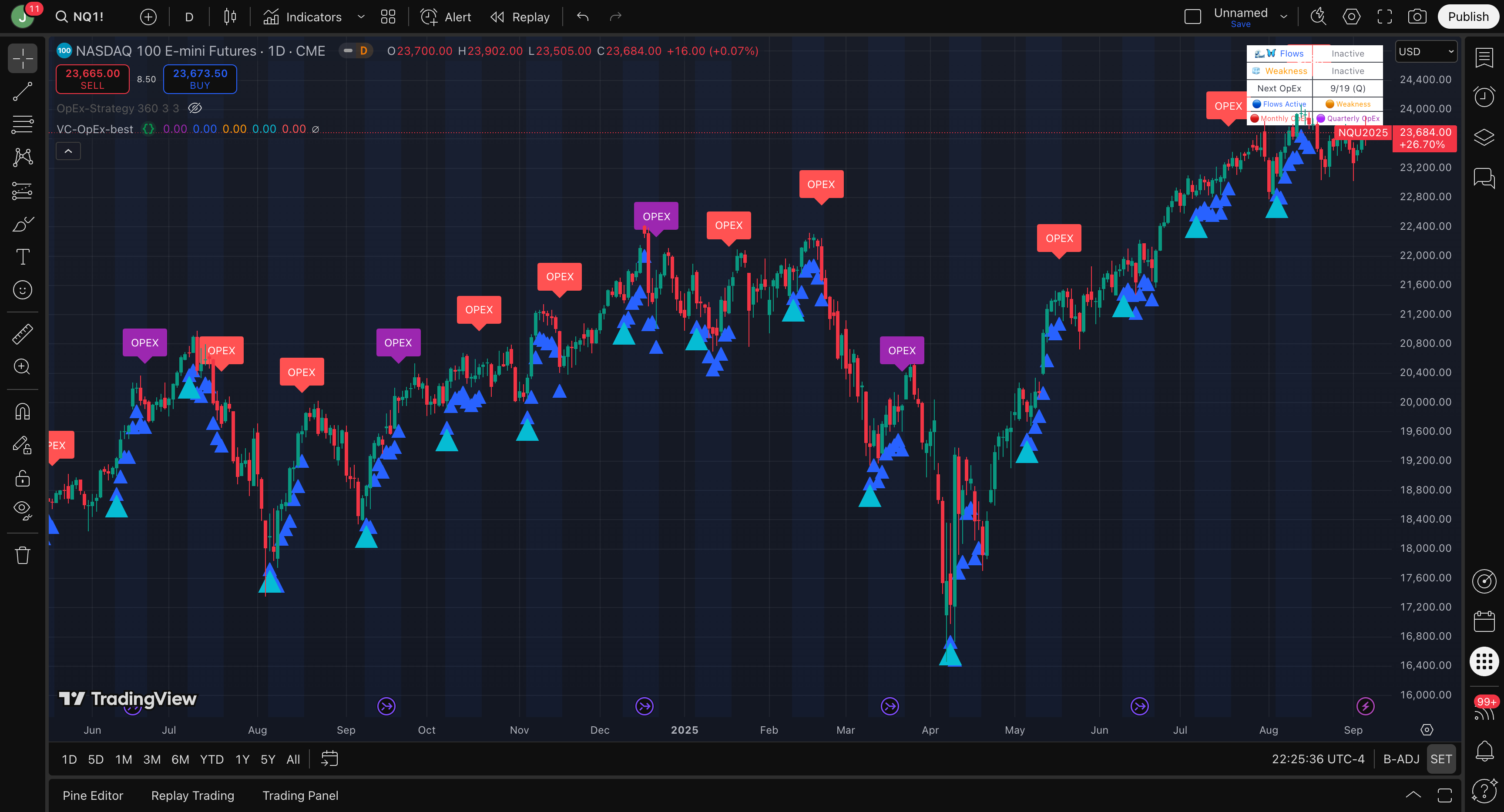Open chart settings hexagon icon
The image size is (1504, 812).
(x=1352, y=17)
